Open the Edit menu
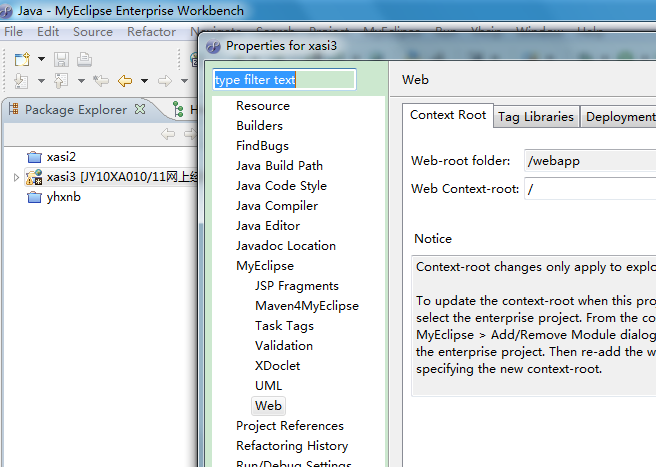The image size is (656, 467). coord(48,32)
